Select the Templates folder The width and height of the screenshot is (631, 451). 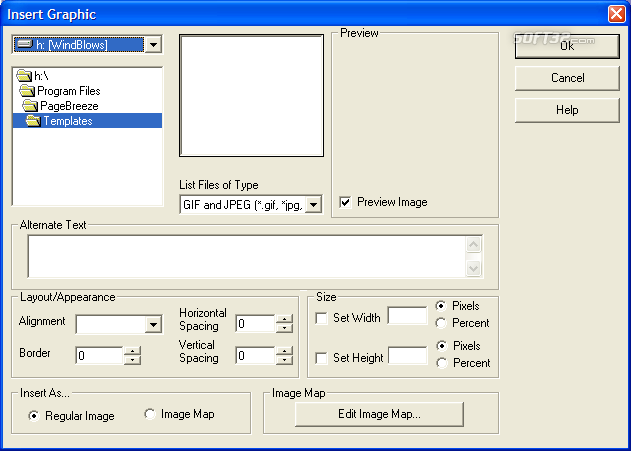click(x=87, y=121)
